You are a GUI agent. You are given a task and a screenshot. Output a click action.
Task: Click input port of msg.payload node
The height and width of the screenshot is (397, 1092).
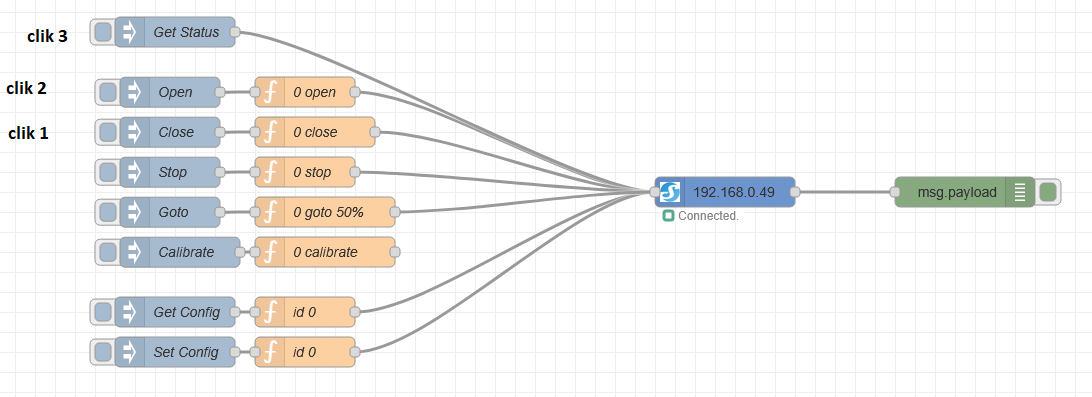(x=895, y=192)
